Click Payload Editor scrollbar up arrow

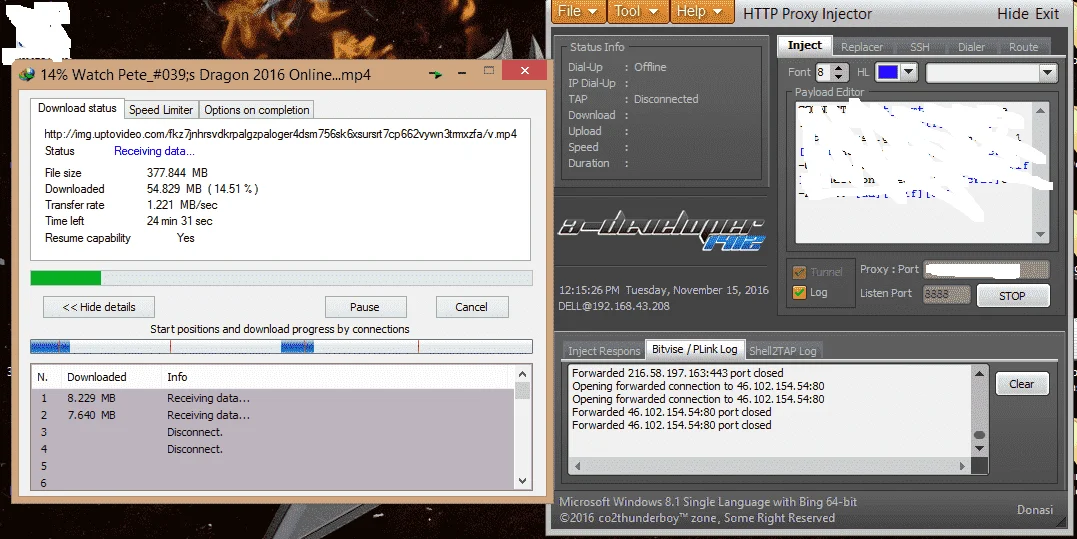(x=1041, y=110)
